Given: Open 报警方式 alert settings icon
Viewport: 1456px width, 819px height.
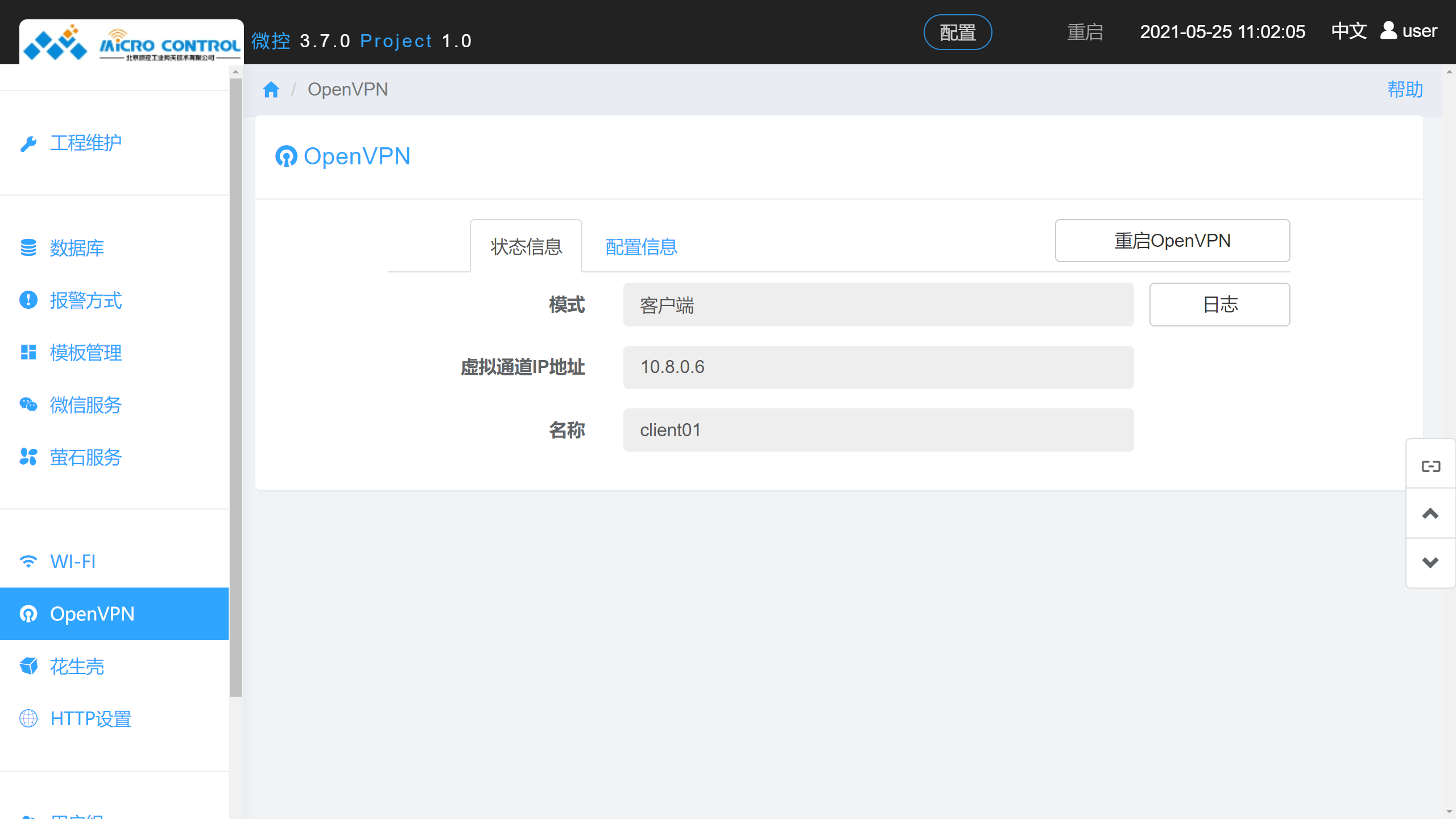Looking at the screenshot, I should (29, 300).
